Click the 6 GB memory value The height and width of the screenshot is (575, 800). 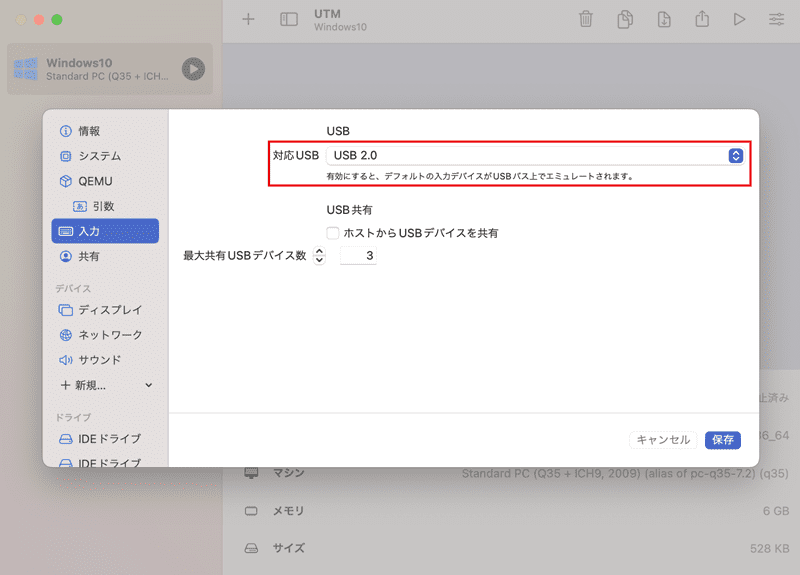pos(776,511)
